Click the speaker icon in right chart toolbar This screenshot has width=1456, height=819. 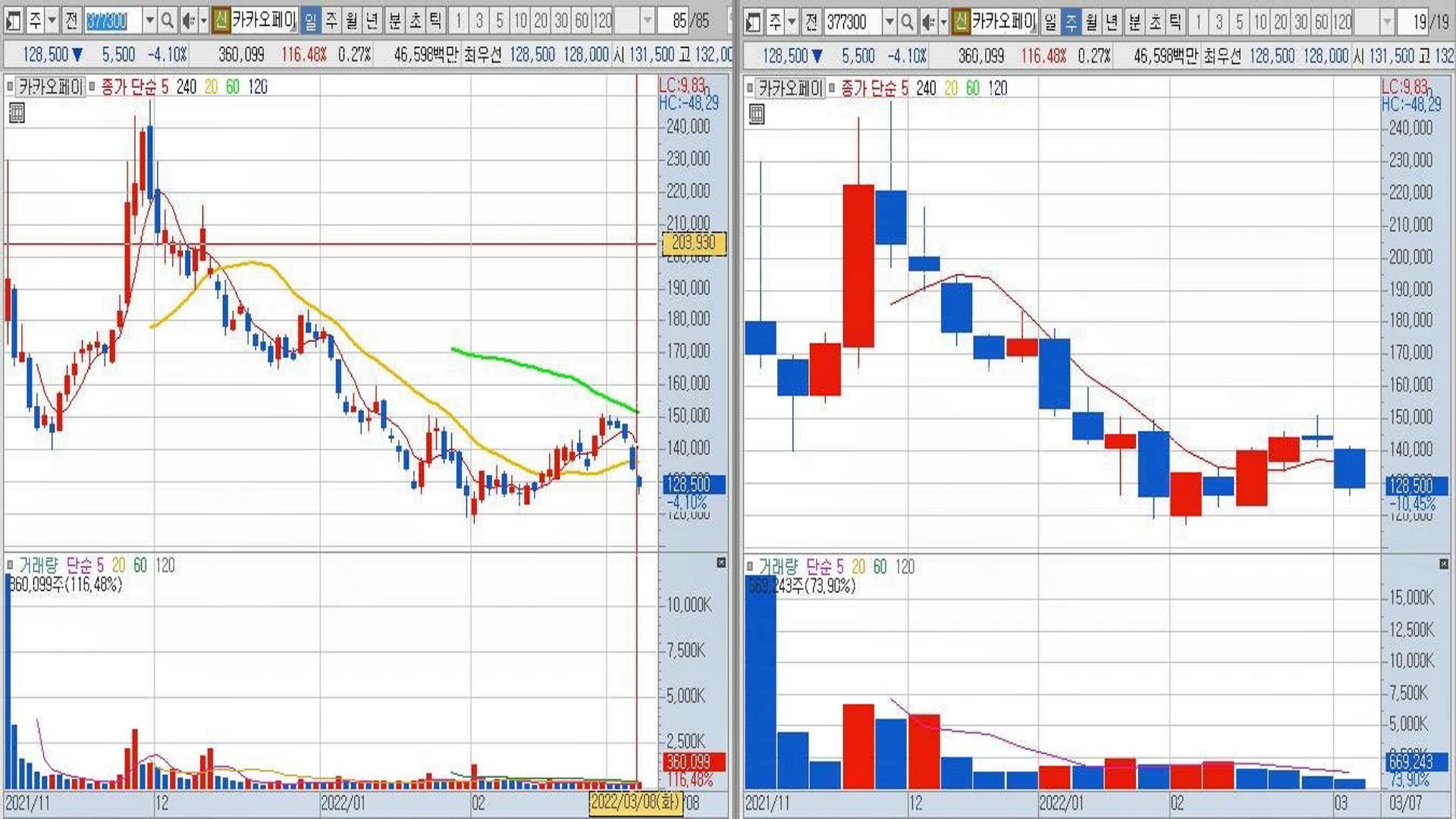click(928, 22)
